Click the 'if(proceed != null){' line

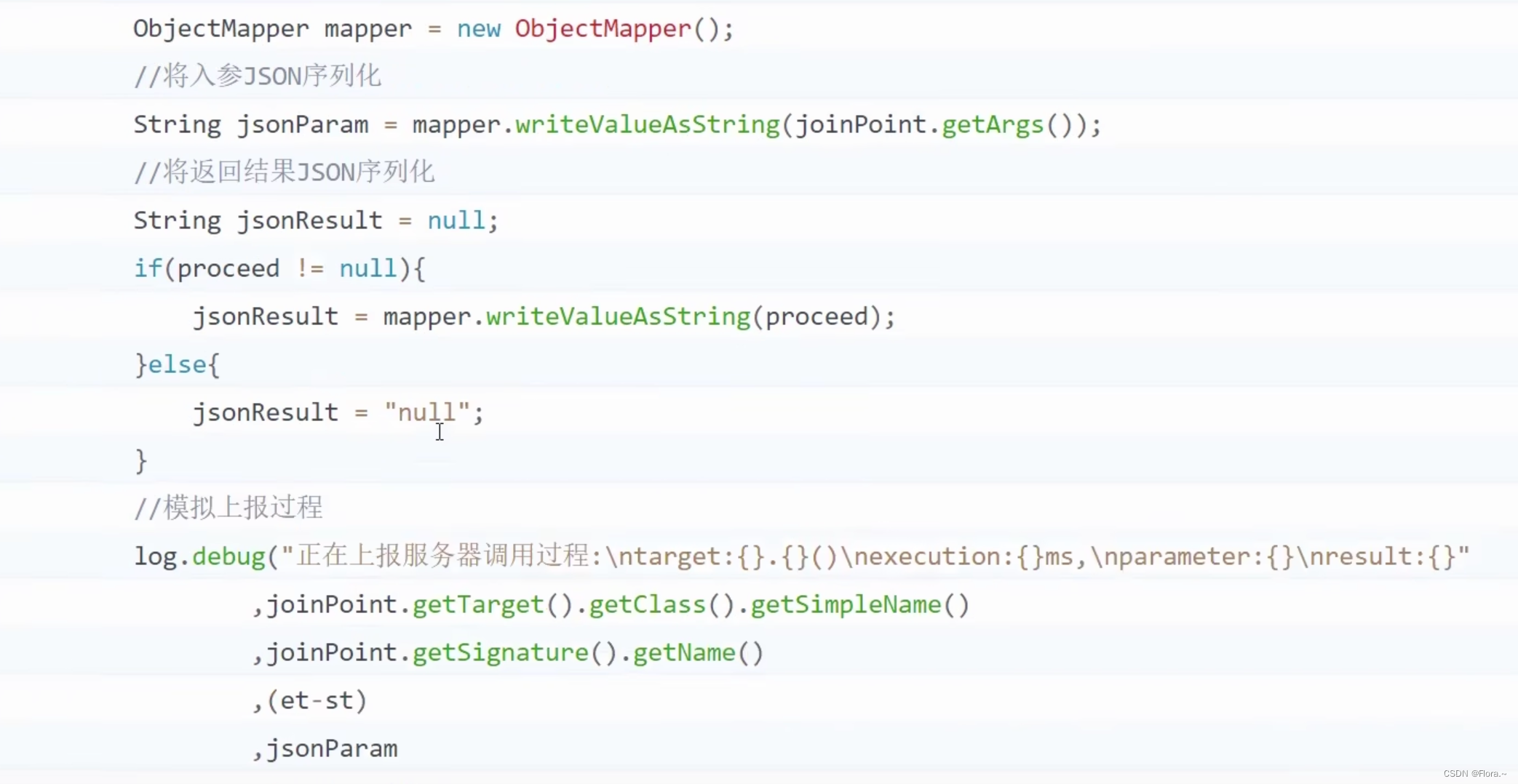(279, 268)
